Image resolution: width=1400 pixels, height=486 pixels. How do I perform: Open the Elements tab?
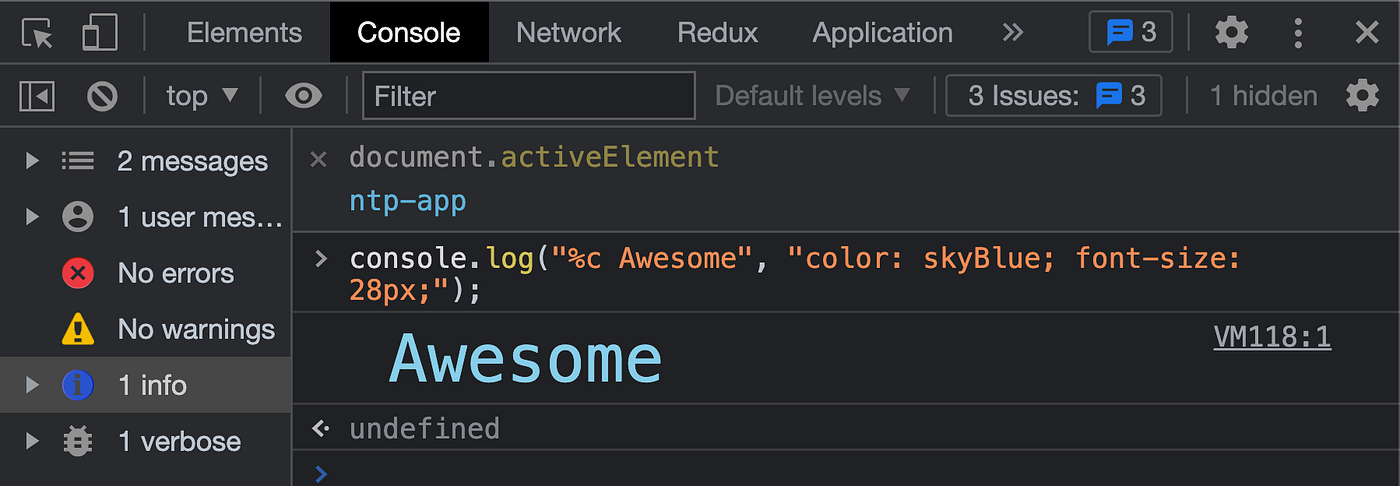point(244,33)
